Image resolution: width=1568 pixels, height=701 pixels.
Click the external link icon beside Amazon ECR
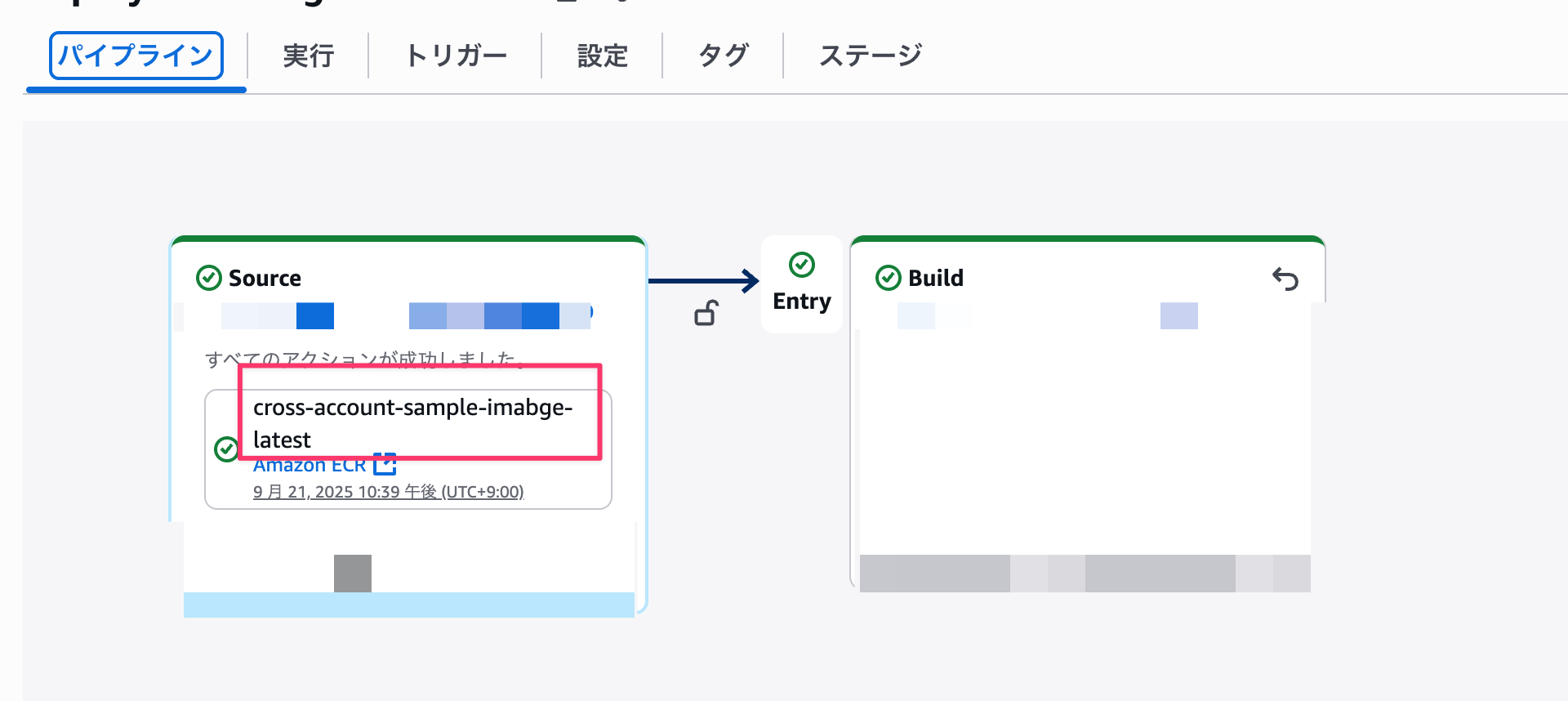tap(385, 465)
